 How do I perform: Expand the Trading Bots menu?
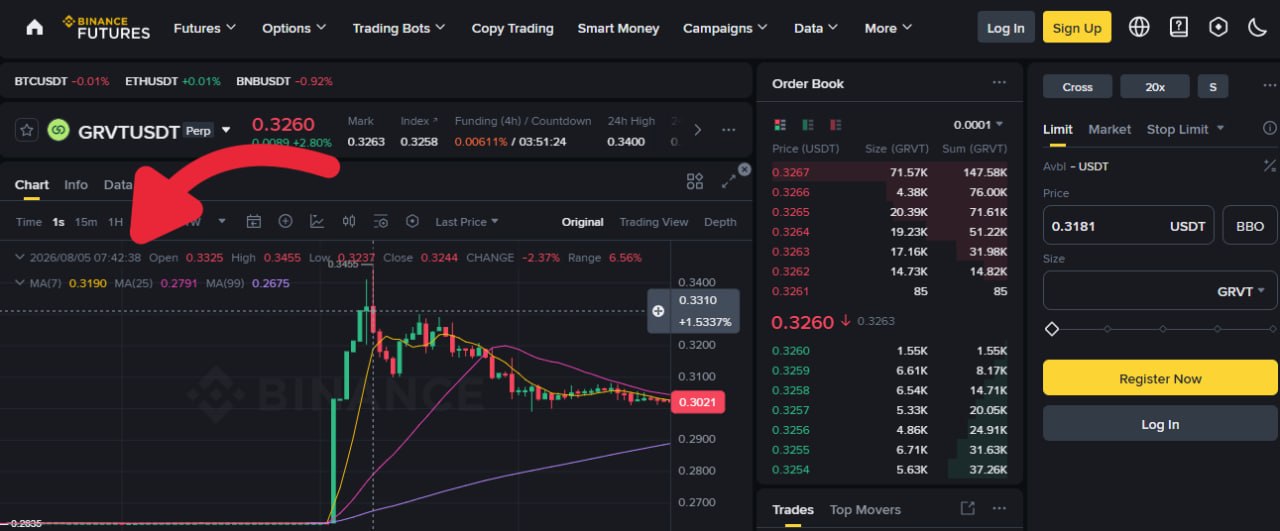pyautogui.click(x=399, y=28)
